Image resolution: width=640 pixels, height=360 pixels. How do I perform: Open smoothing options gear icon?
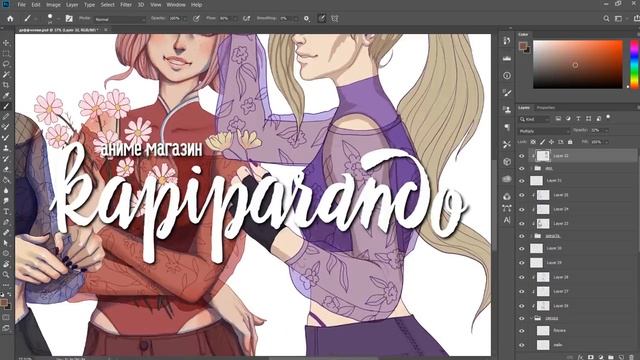307,18
